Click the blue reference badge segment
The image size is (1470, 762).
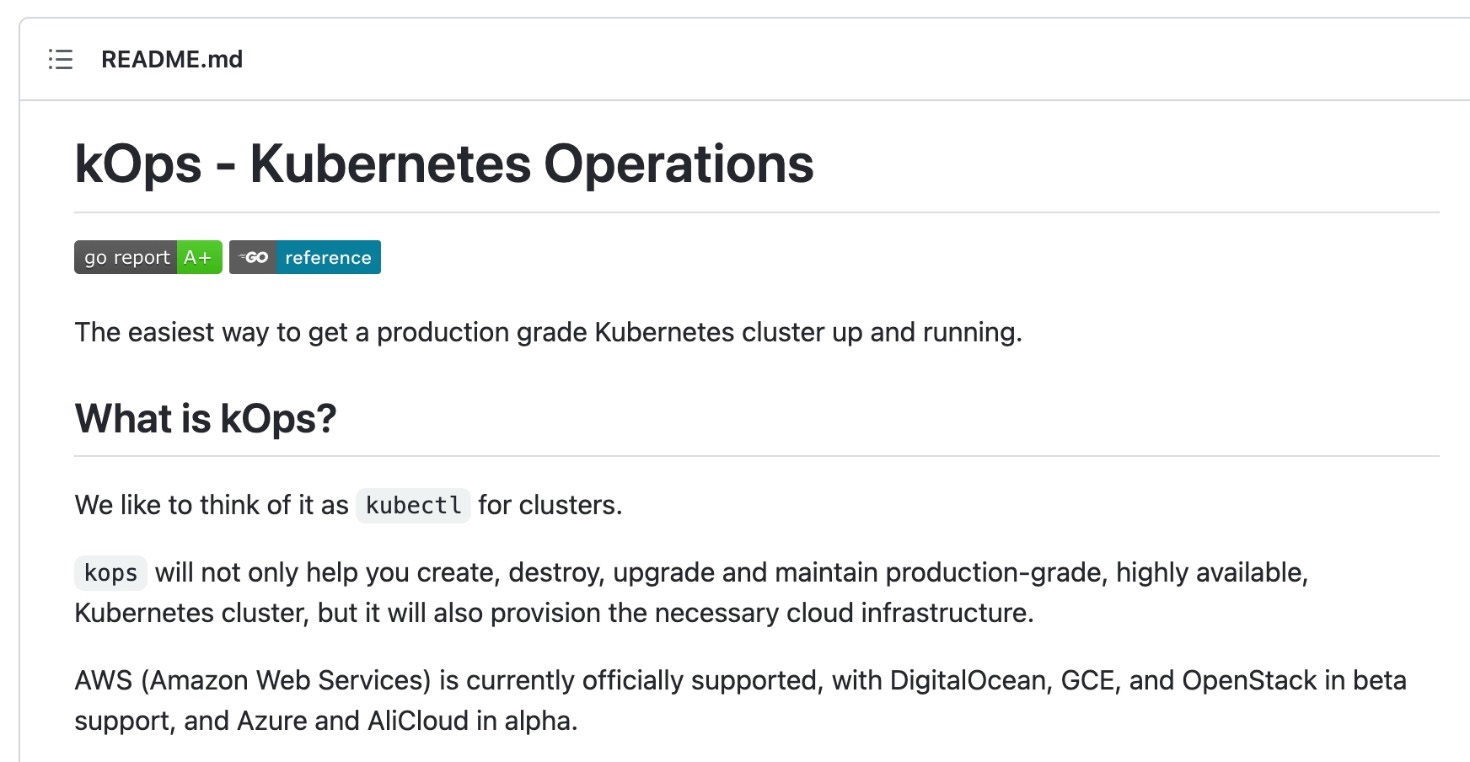[x=328, y=257]
